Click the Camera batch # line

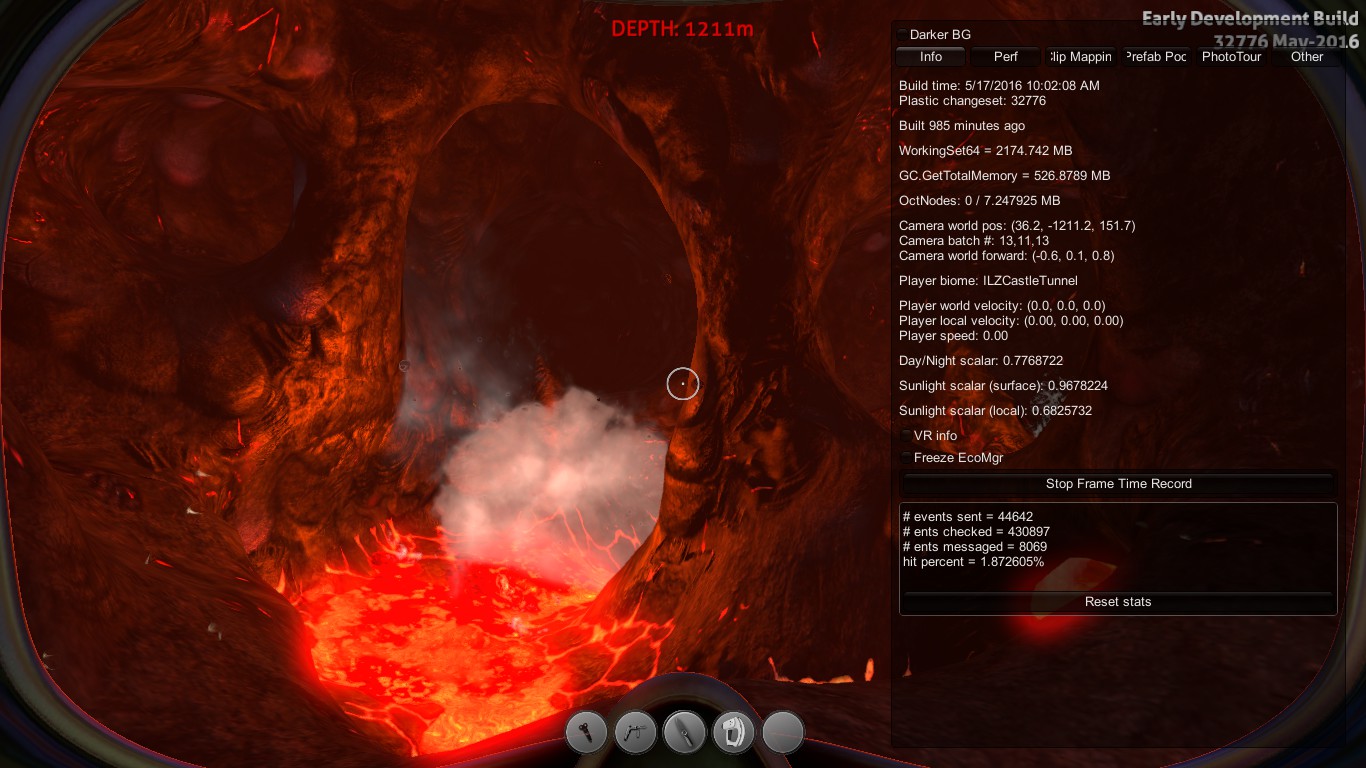click(974, 241)
